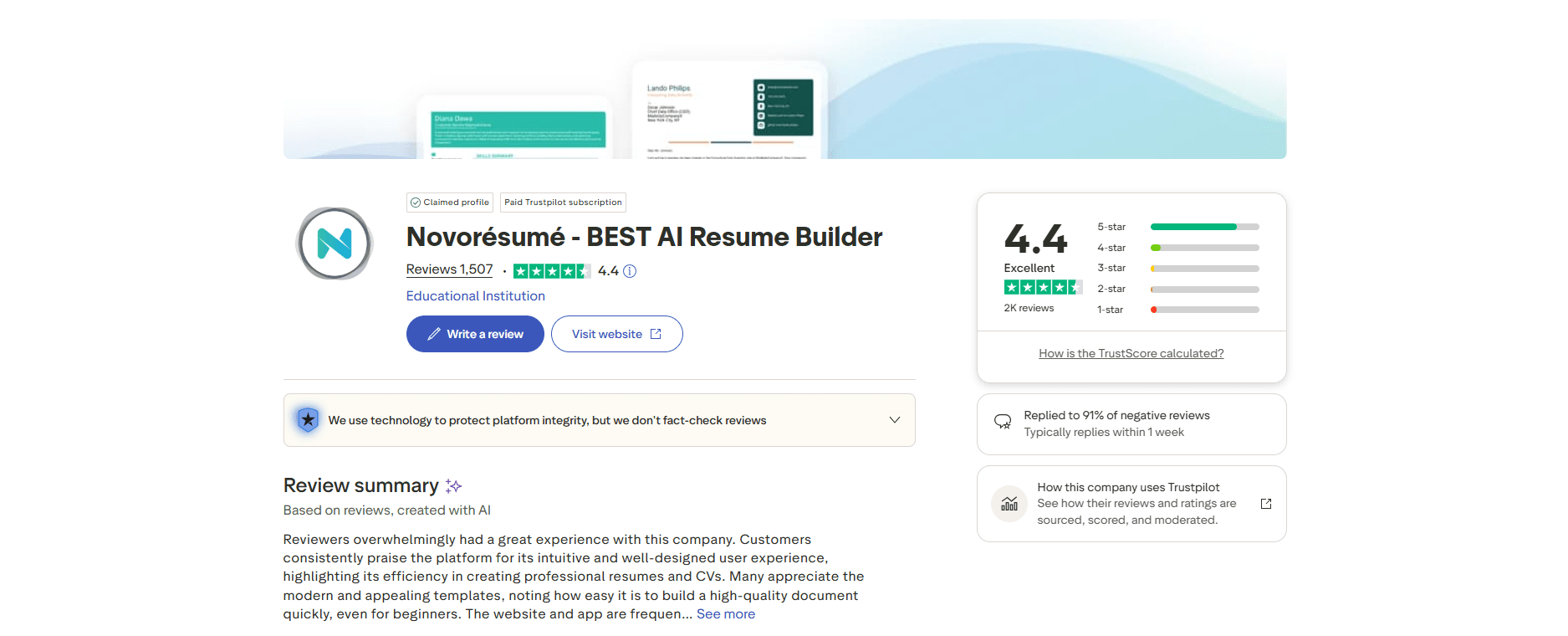
Task: Expand the platform integrity notice chevron
Action: [895, 420]
